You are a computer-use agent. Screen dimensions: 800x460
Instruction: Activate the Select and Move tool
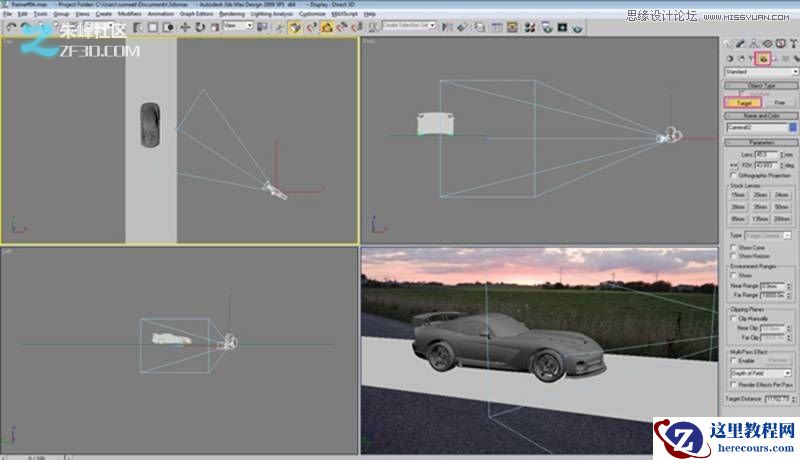[x=185, y=28]
